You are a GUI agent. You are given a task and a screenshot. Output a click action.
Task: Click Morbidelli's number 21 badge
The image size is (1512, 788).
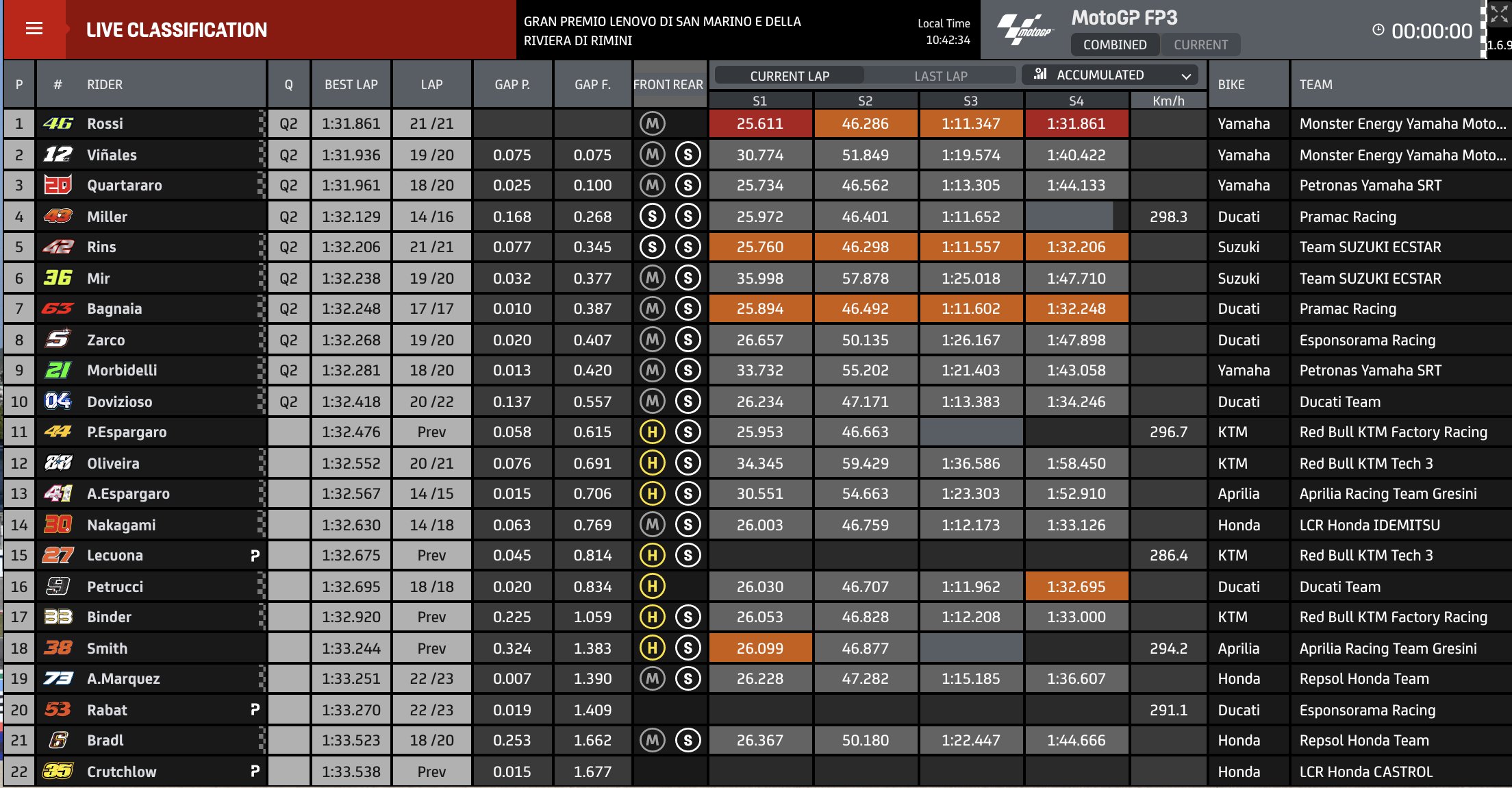58,370
